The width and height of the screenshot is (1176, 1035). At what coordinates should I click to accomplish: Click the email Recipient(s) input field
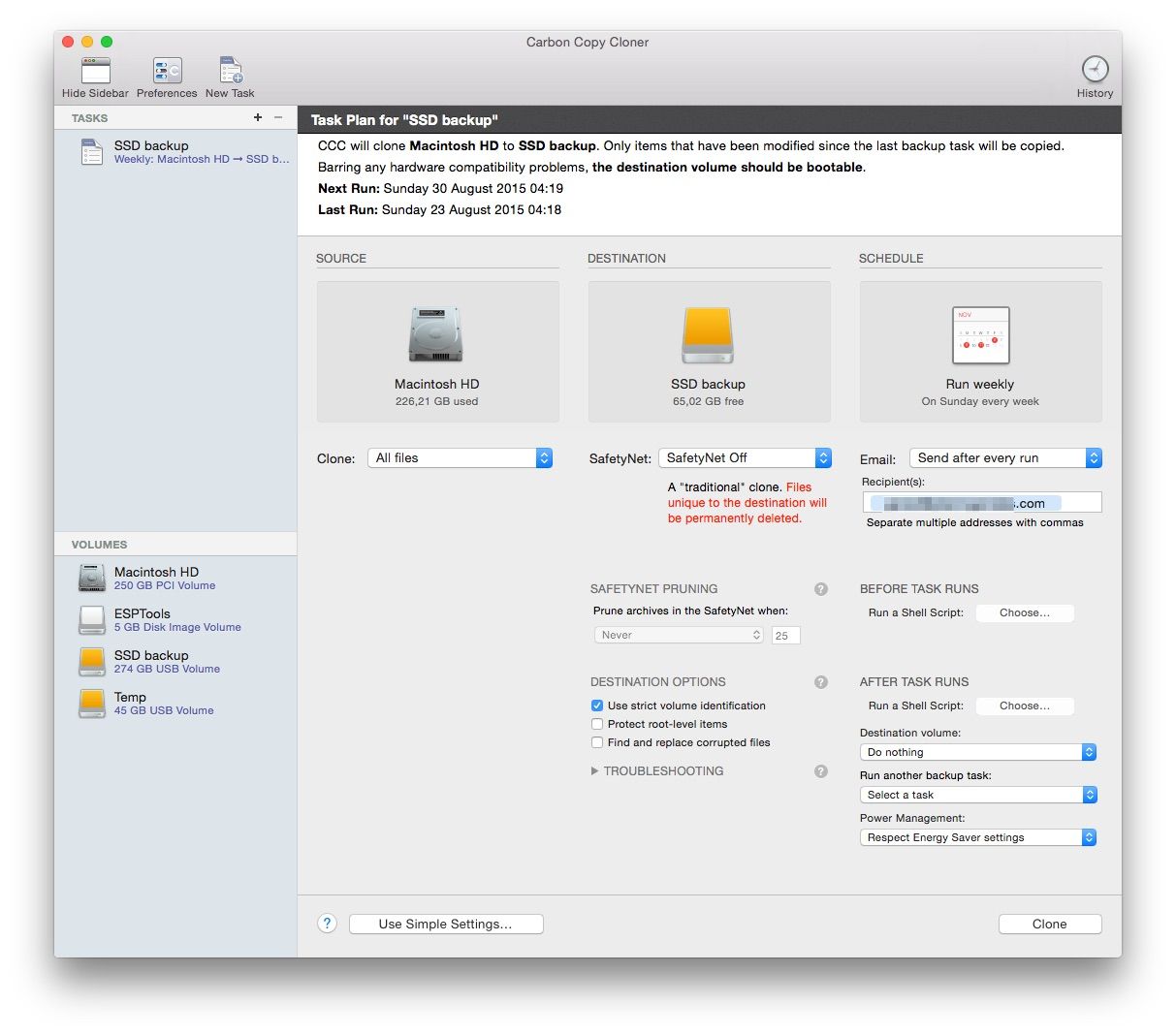(982, 502)
